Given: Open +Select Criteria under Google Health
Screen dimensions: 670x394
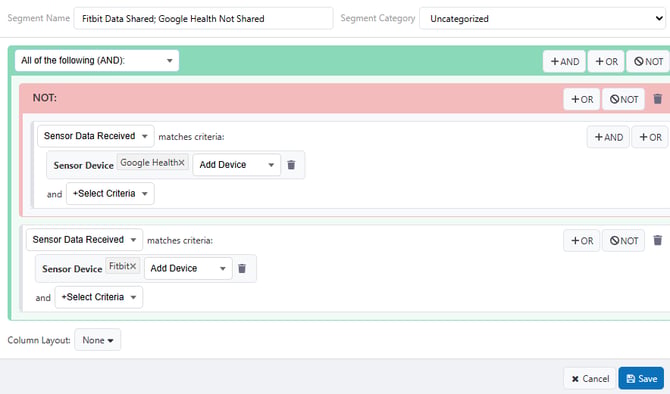Looking at the screenshot, I should 110,194.
